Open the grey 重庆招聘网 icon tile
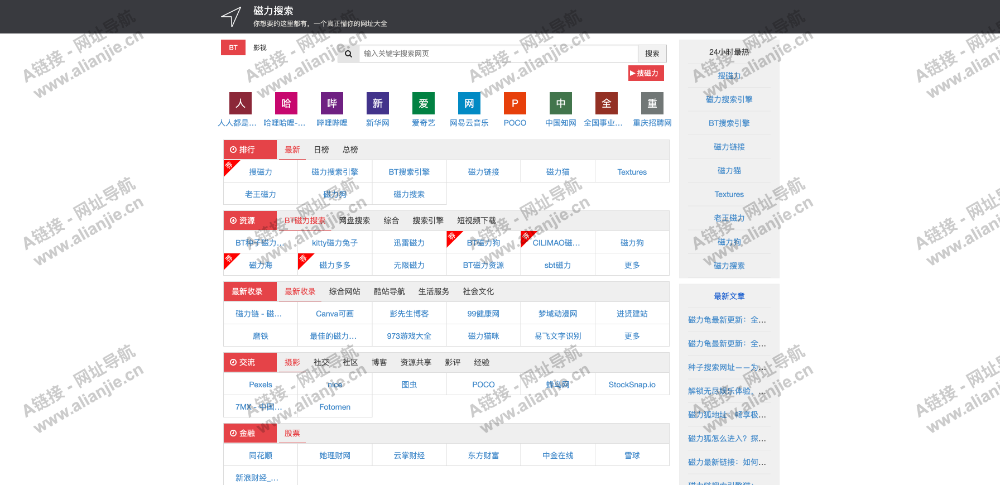 pyautogui.click(x=652, y=103)
